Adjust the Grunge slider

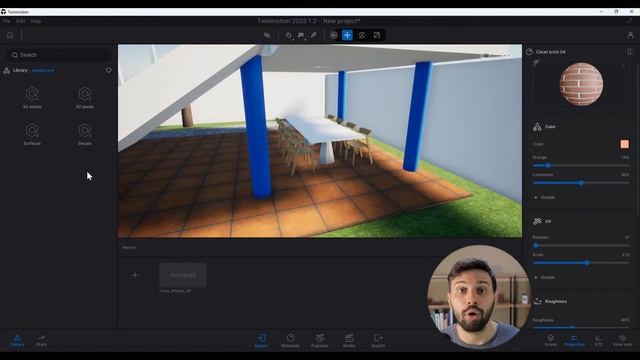click(581, 165)
